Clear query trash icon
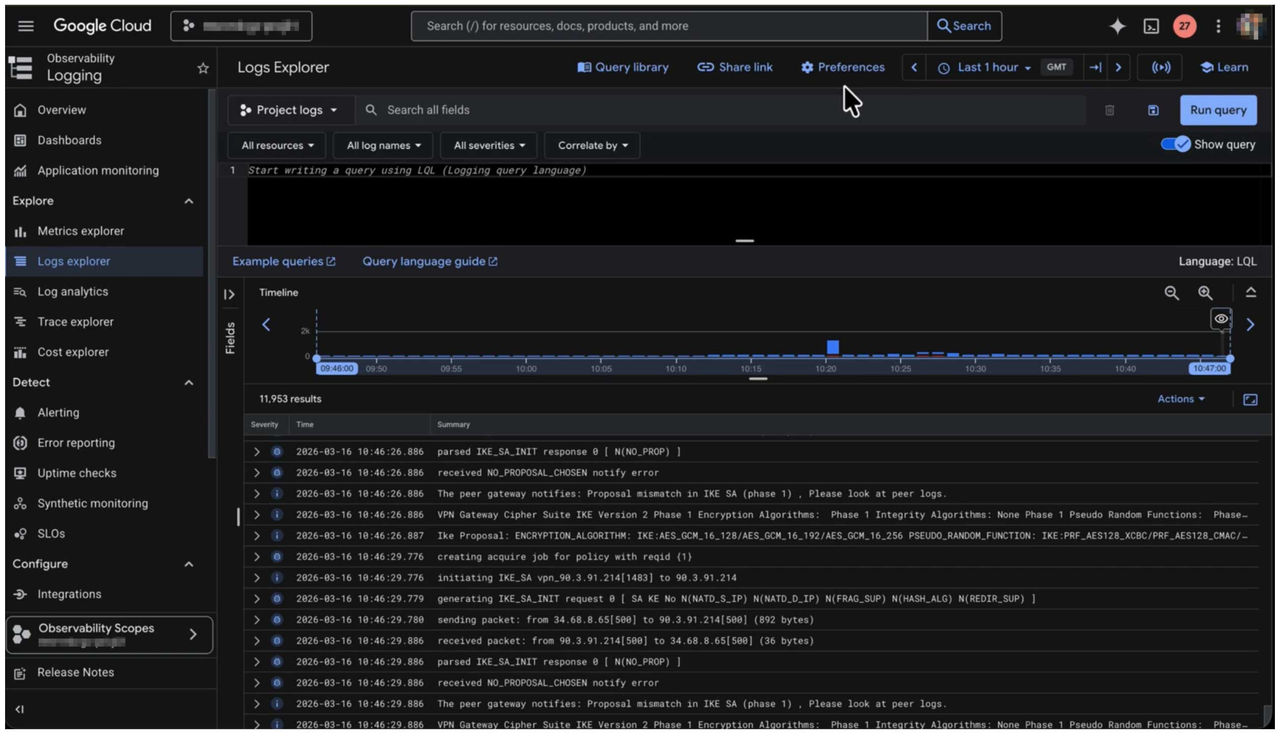Screen dimensions: 1280x736 [x=1110, y=110]
